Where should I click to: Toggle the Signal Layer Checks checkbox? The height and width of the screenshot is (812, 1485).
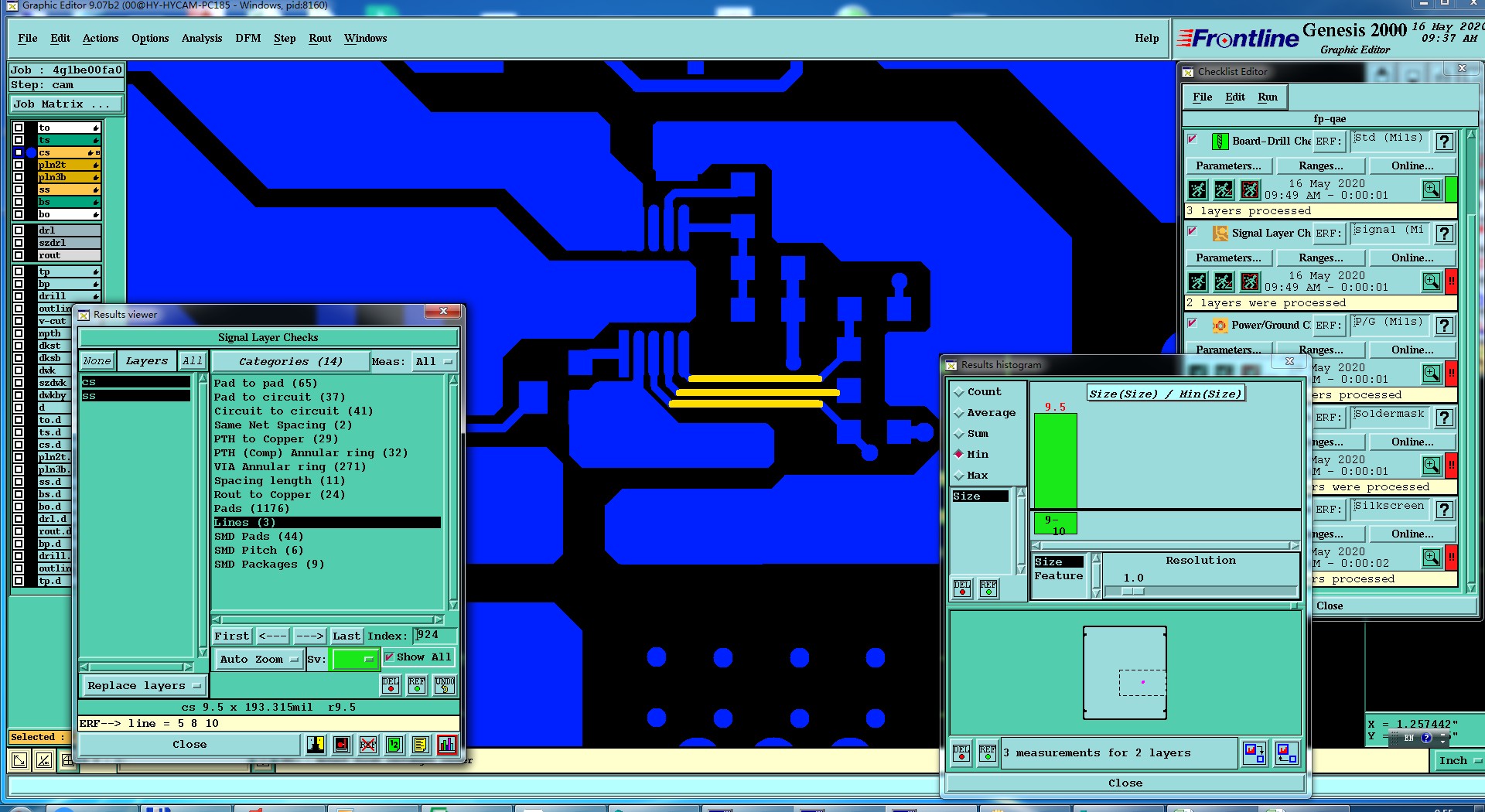click(1193, 231)
